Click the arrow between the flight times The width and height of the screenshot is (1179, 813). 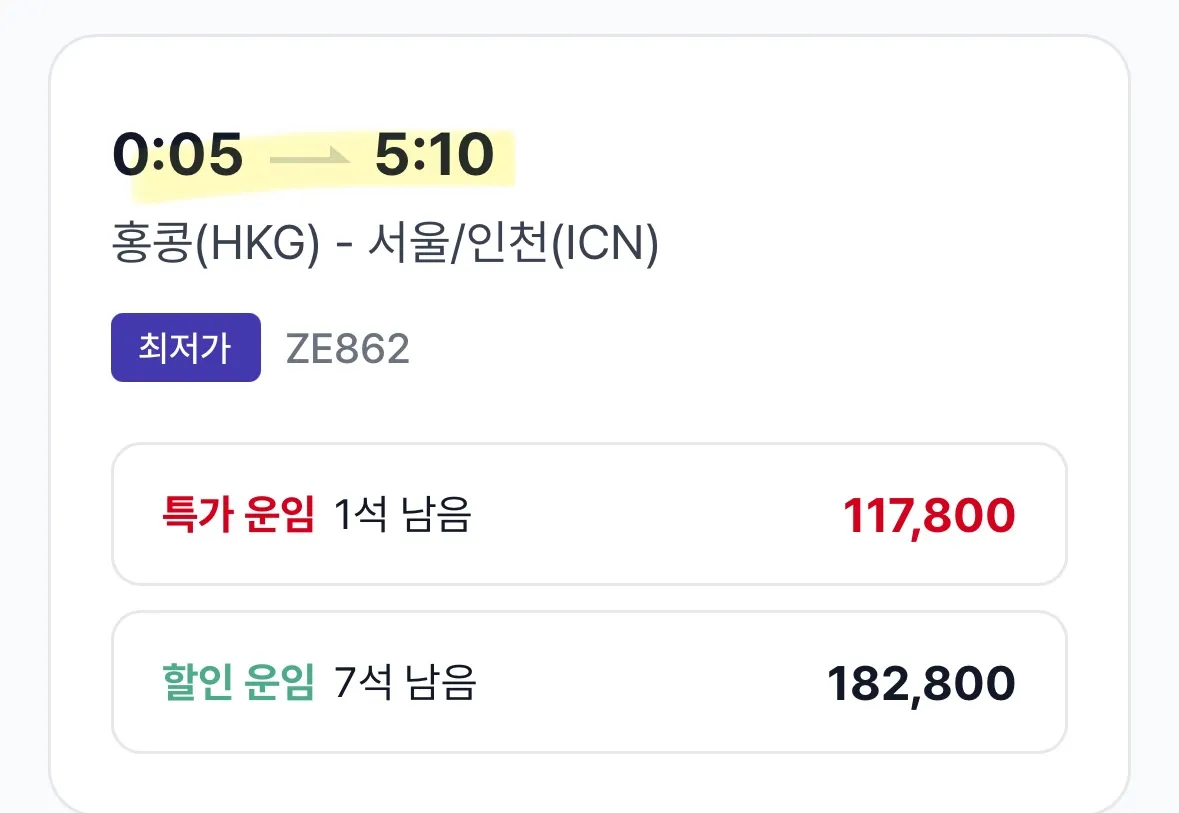pyautogui.click(x=309, y=157)
